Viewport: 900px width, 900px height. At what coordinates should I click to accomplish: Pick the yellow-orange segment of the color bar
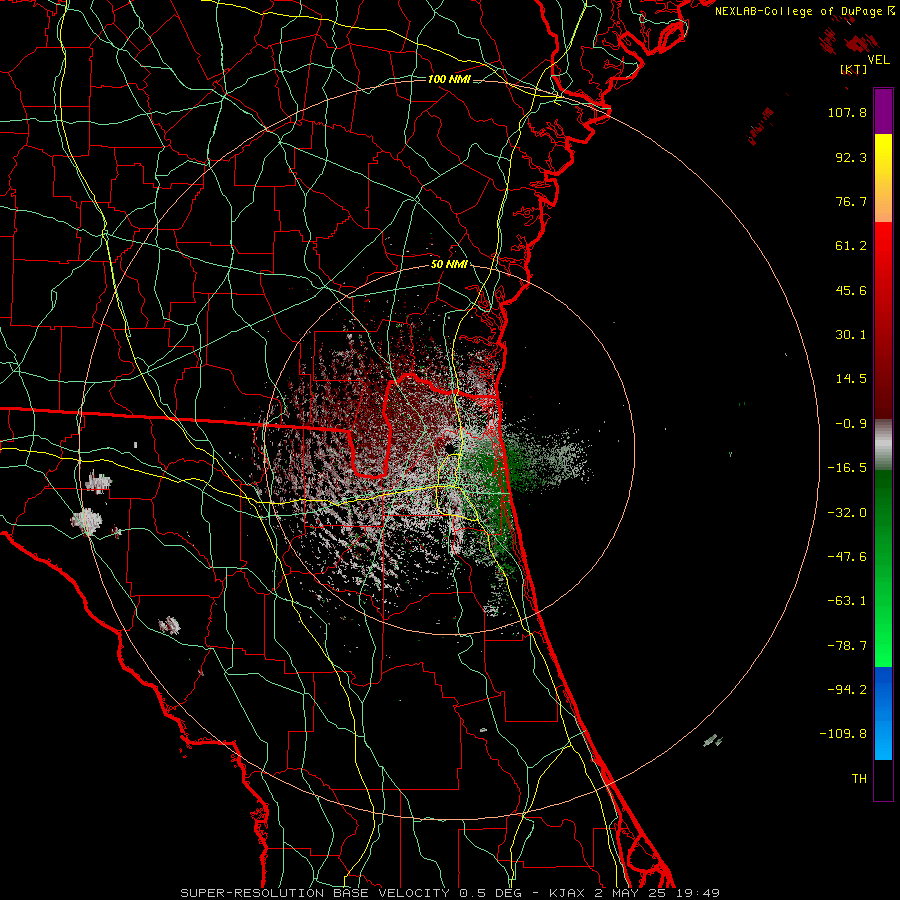click(x=883, y=178)
